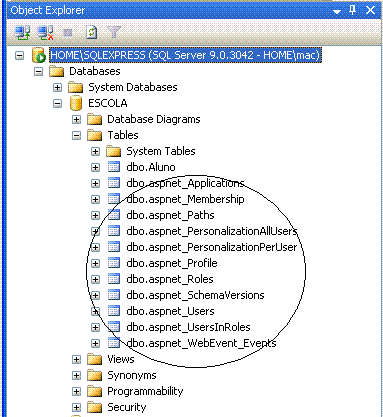The width and height of the screenshot is (383, 417).
Task: Select the dbo.aspnet_SchemaVersions table label
Action: [195, 295]
